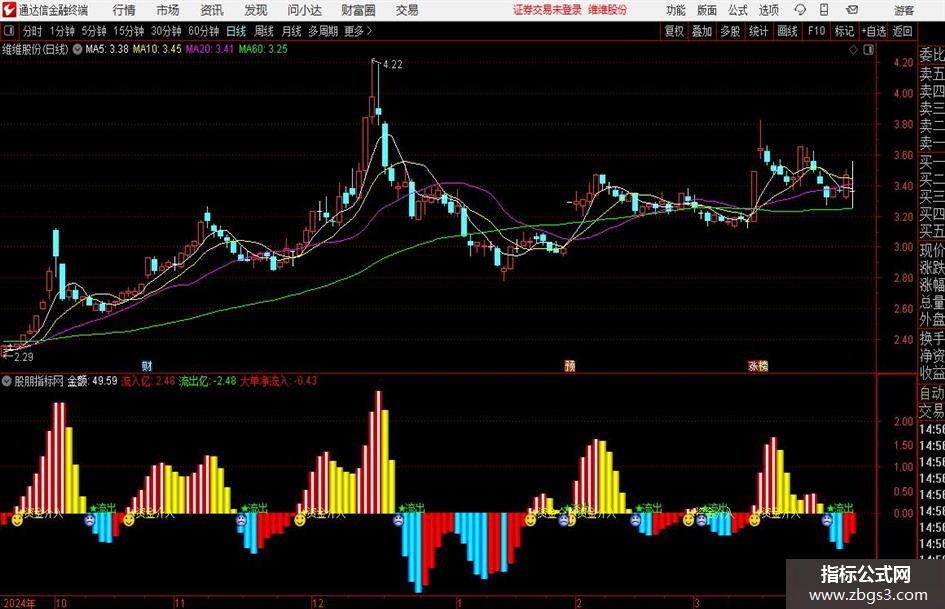Screen dimensions: 945x609
Task: Click the 多股 multi-stock button
Action: (x=730, y=31)
